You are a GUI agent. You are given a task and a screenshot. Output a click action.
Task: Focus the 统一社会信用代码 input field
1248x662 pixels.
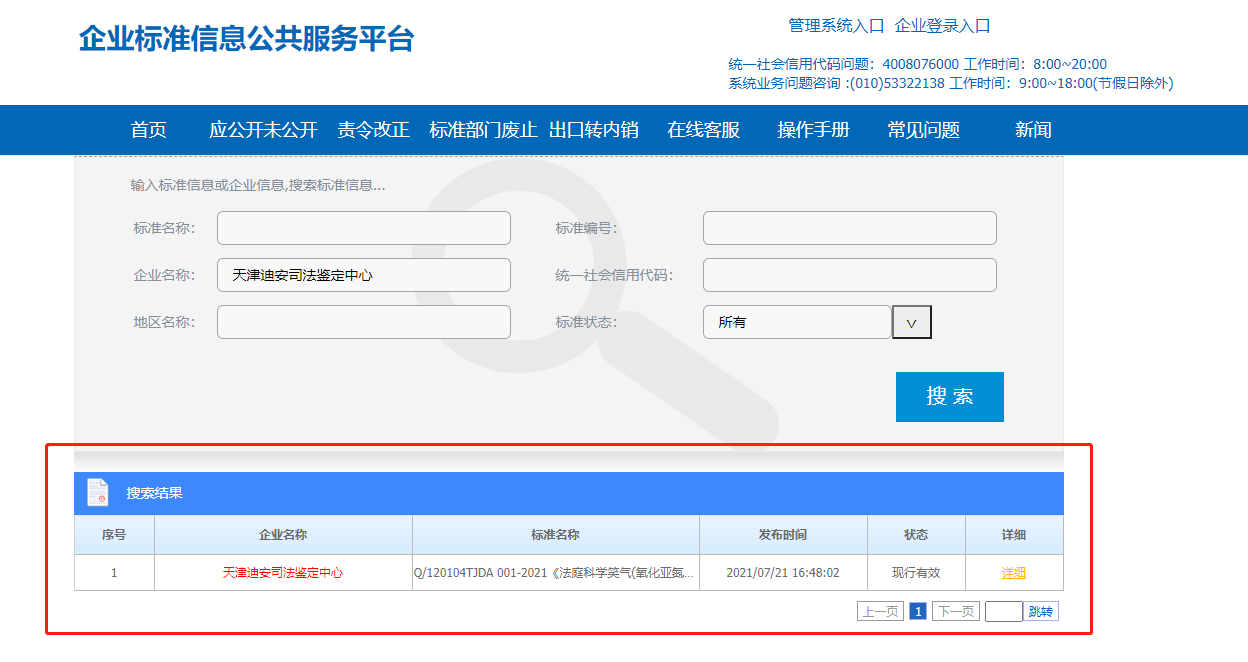click(850, 275)
